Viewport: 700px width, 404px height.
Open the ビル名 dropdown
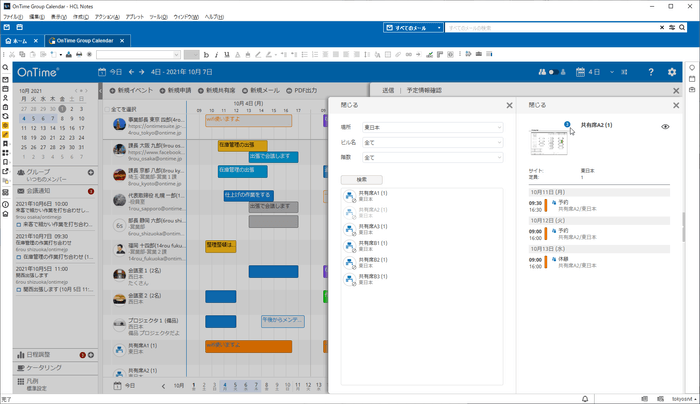(x=431, y=142)
